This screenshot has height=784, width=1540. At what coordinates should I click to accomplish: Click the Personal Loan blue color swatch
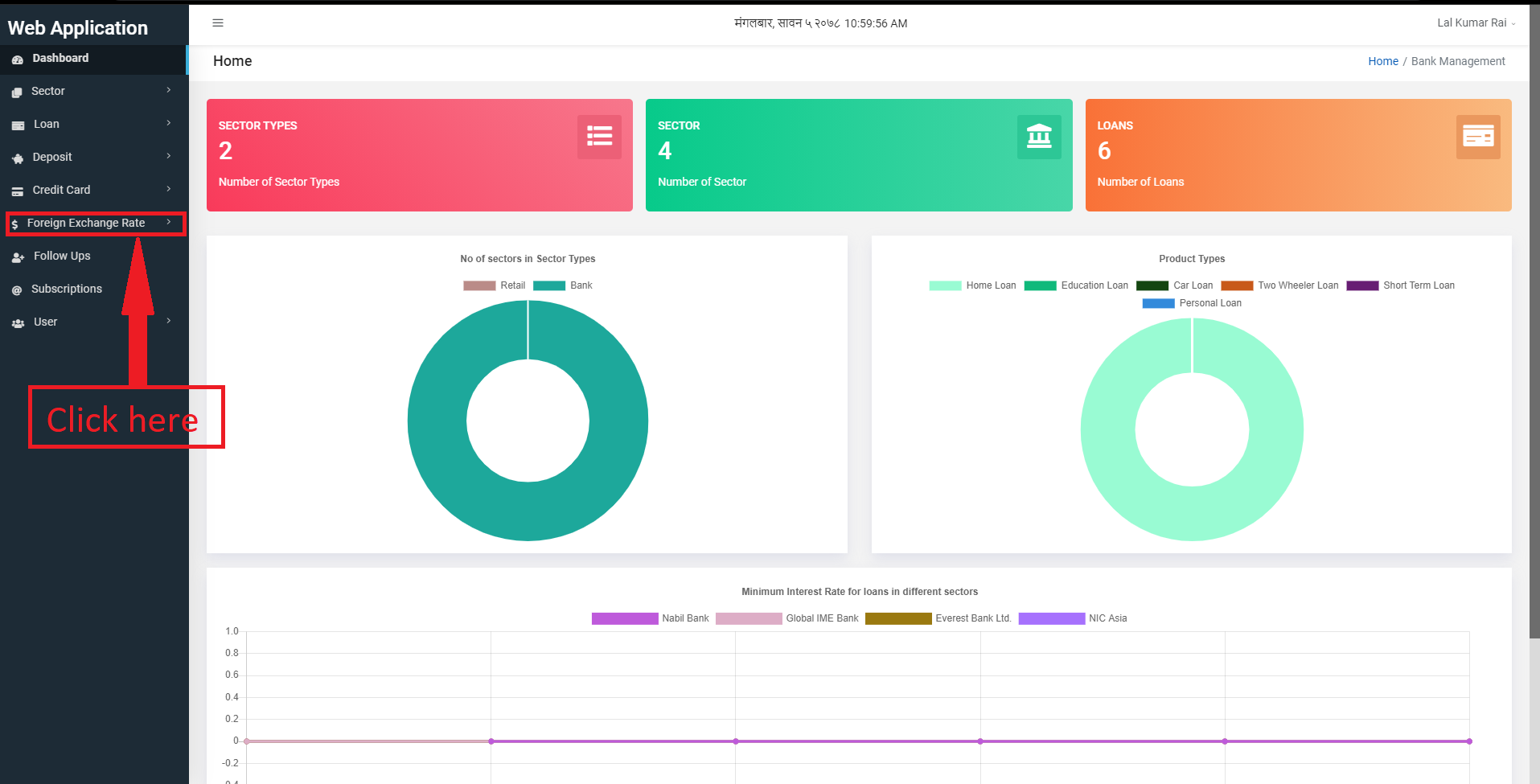(1158, 303)
